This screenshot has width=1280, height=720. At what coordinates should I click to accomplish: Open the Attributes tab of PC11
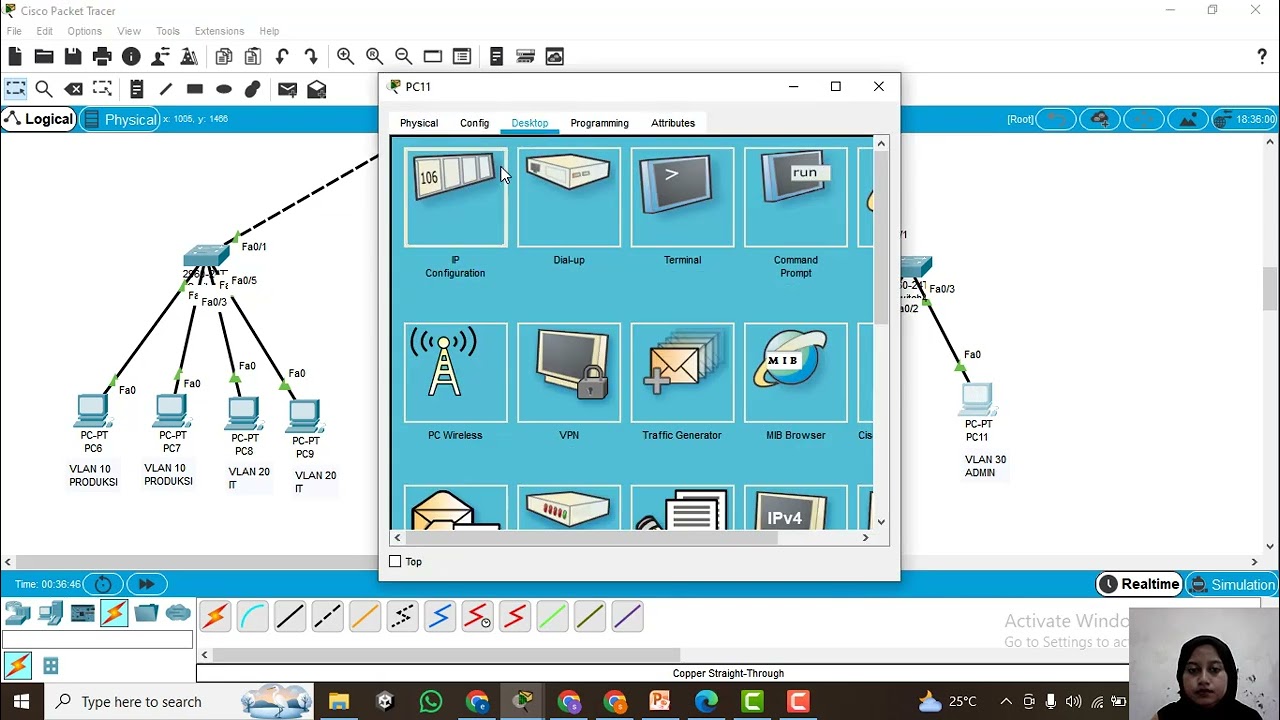pyautogui.click(x=673, y=123)
